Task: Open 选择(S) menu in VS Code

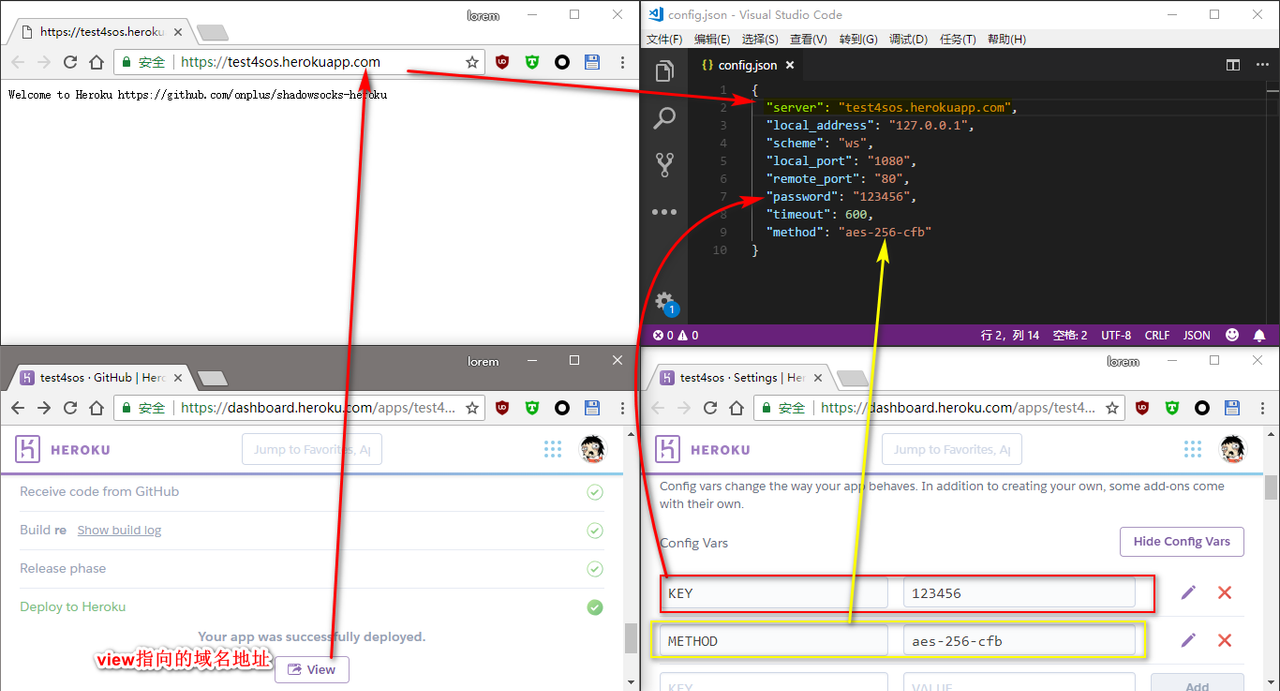Action: click(x=760, y=39)
